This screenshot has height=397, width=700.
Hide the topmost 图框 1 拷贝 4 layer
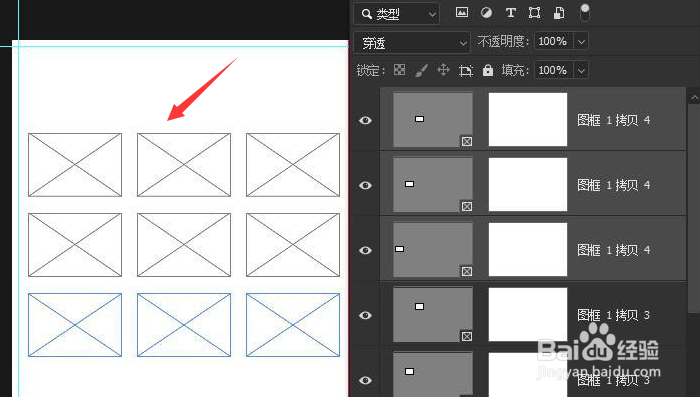point(365,120)
